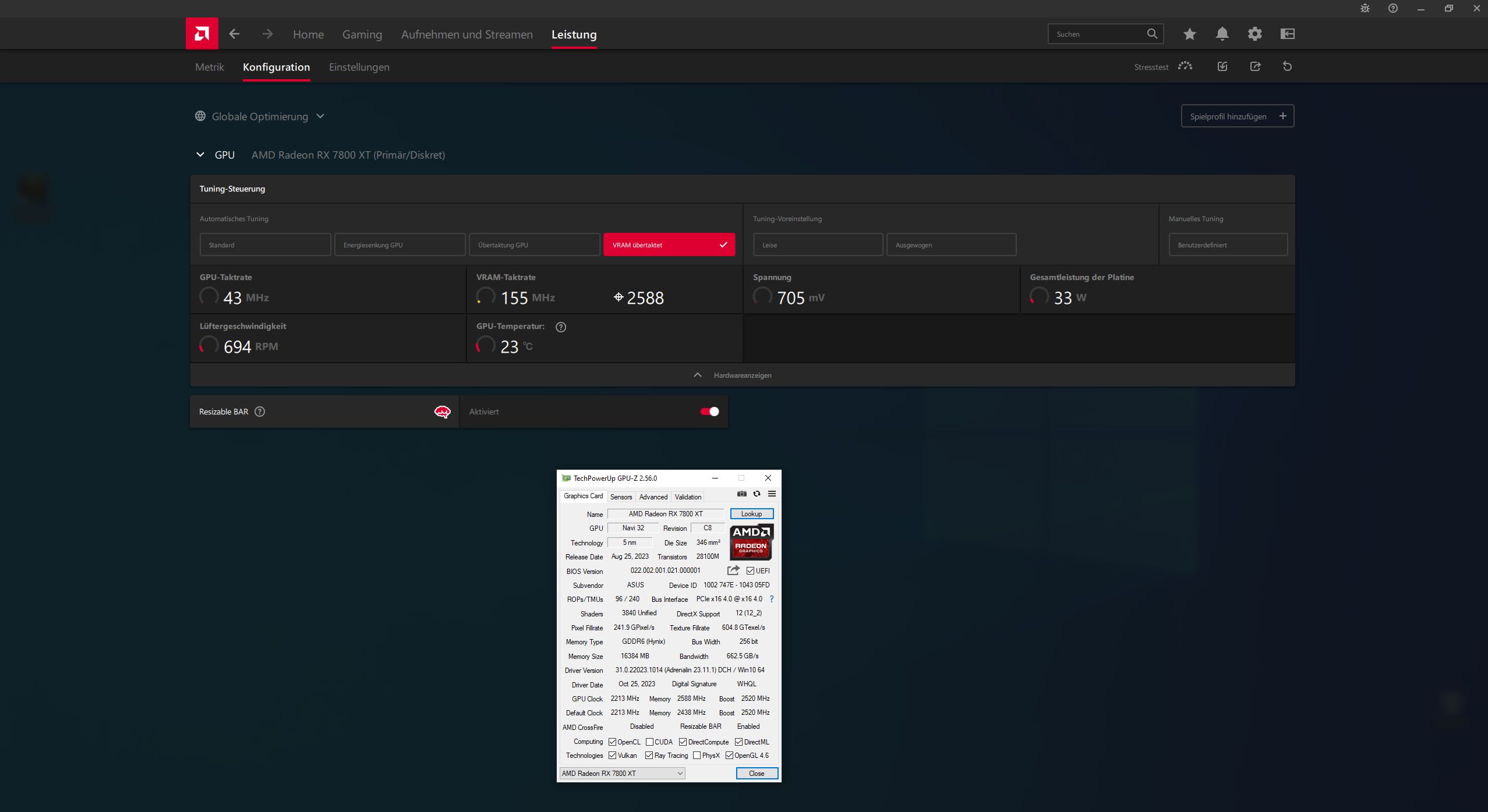Click GPU-Z refresh icon
This screenshot has height=812, width=1488.
[x=757, y=494]
